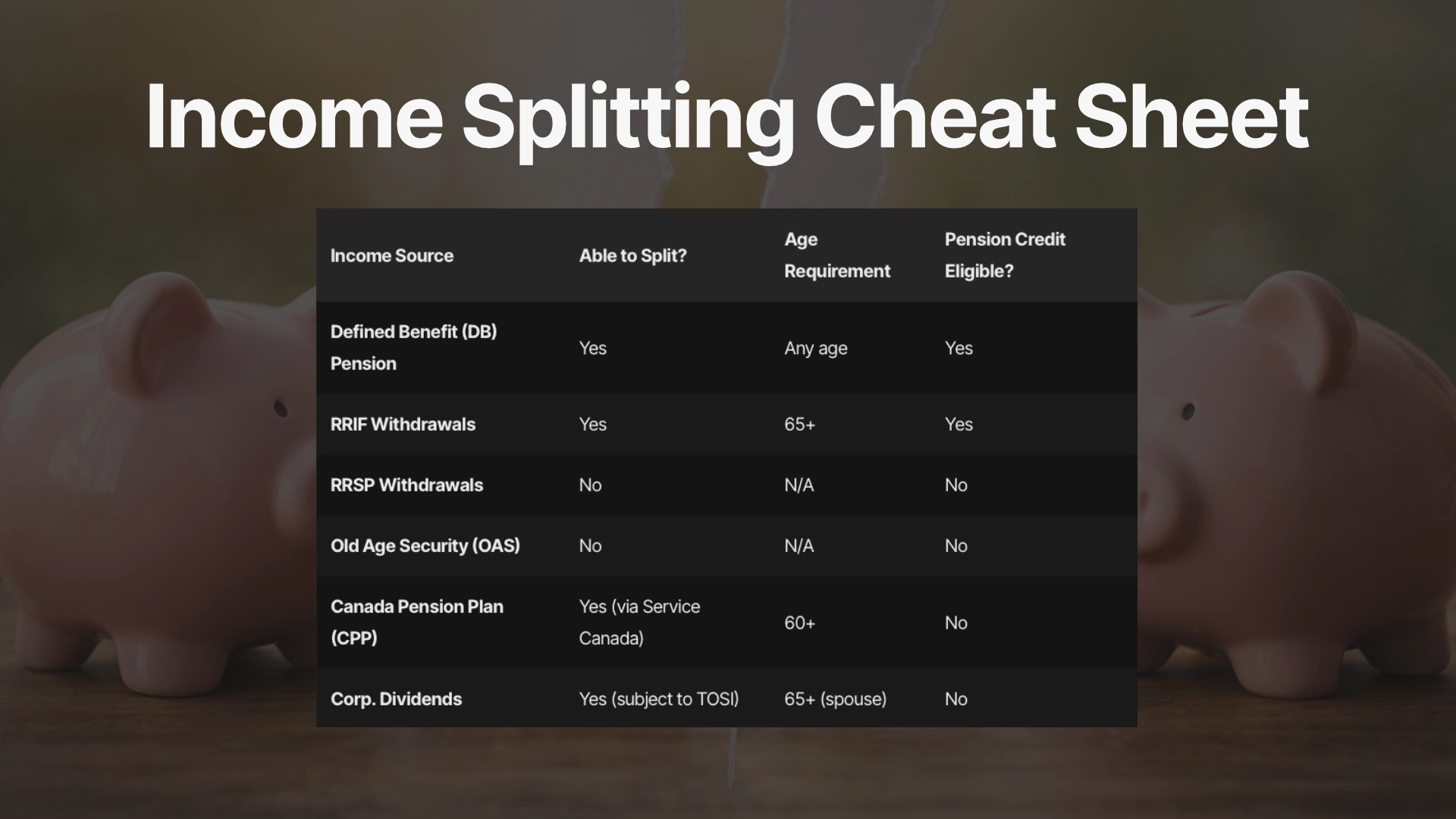1456x819 pixels.
Task: Click the "60+" age cell
Action: click(x=799, y=623)
